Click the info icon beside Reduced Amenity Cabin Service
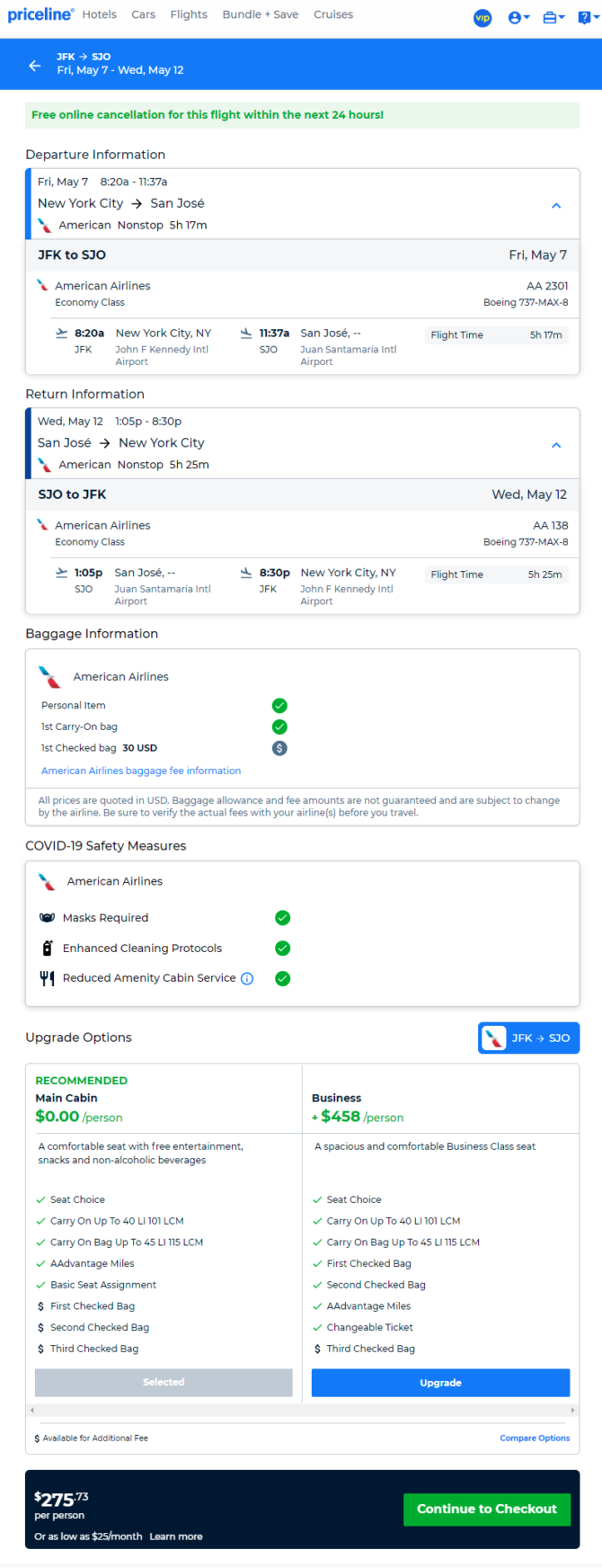The image size is (602, 1568). (x=247, y=978)
